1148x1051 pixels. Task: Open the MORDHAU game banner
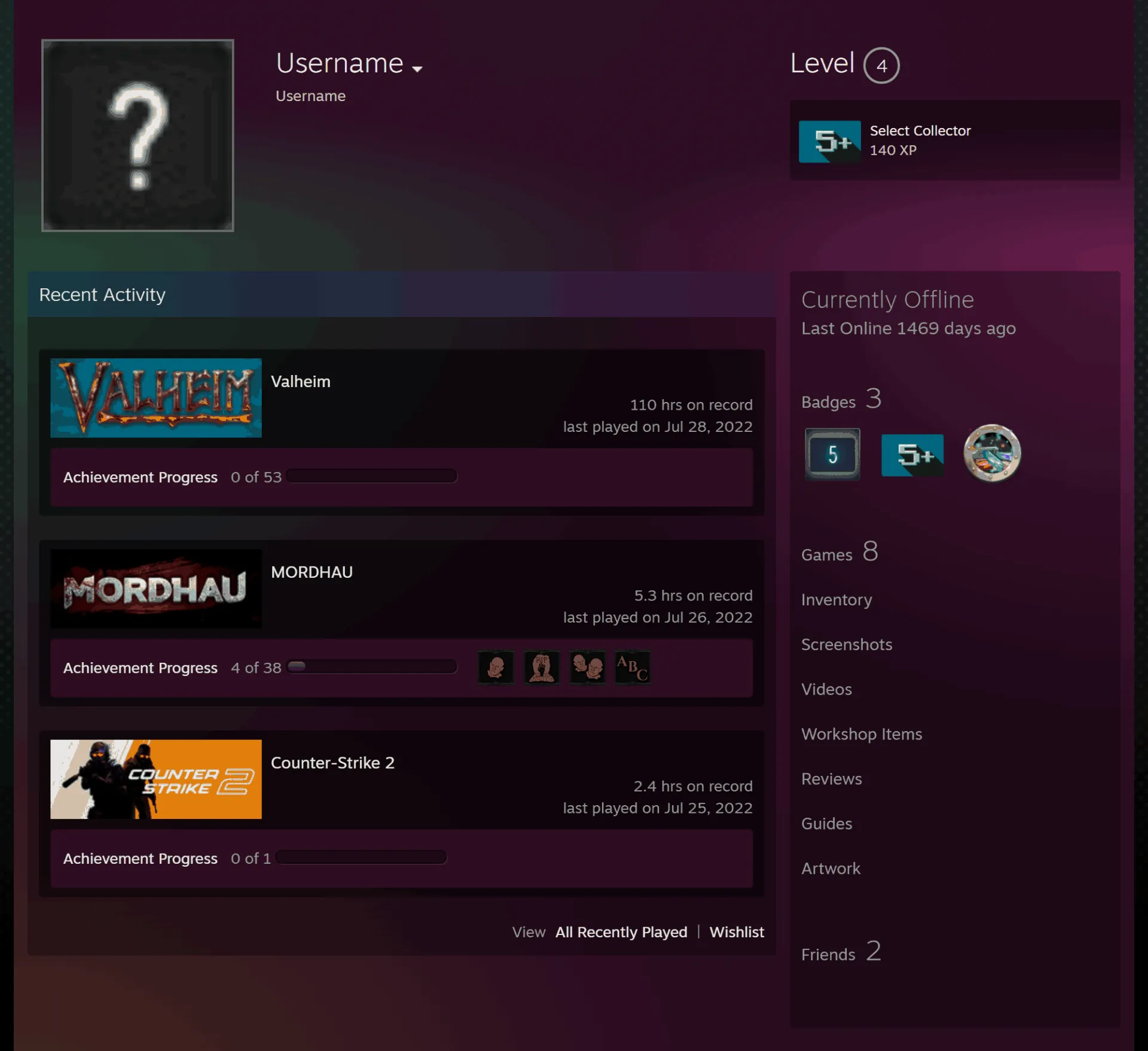(x=156, y=589)
